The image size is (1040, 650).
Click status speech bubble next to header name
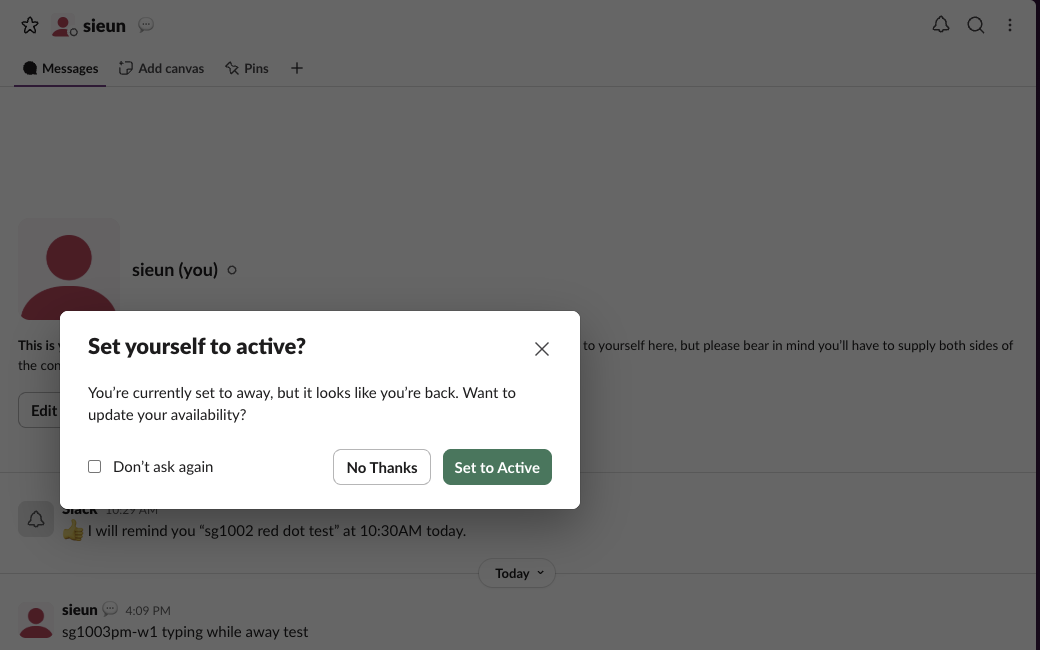coord(146,25)
